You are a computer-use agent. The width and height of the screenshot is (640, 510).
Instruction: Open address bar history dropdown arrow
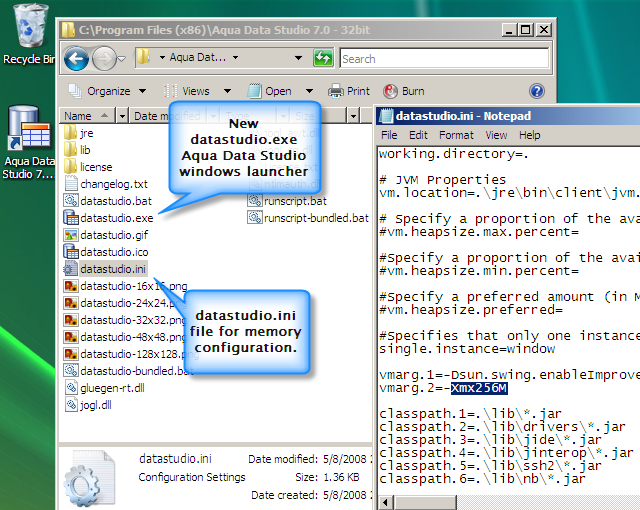[x=299, y=58]
